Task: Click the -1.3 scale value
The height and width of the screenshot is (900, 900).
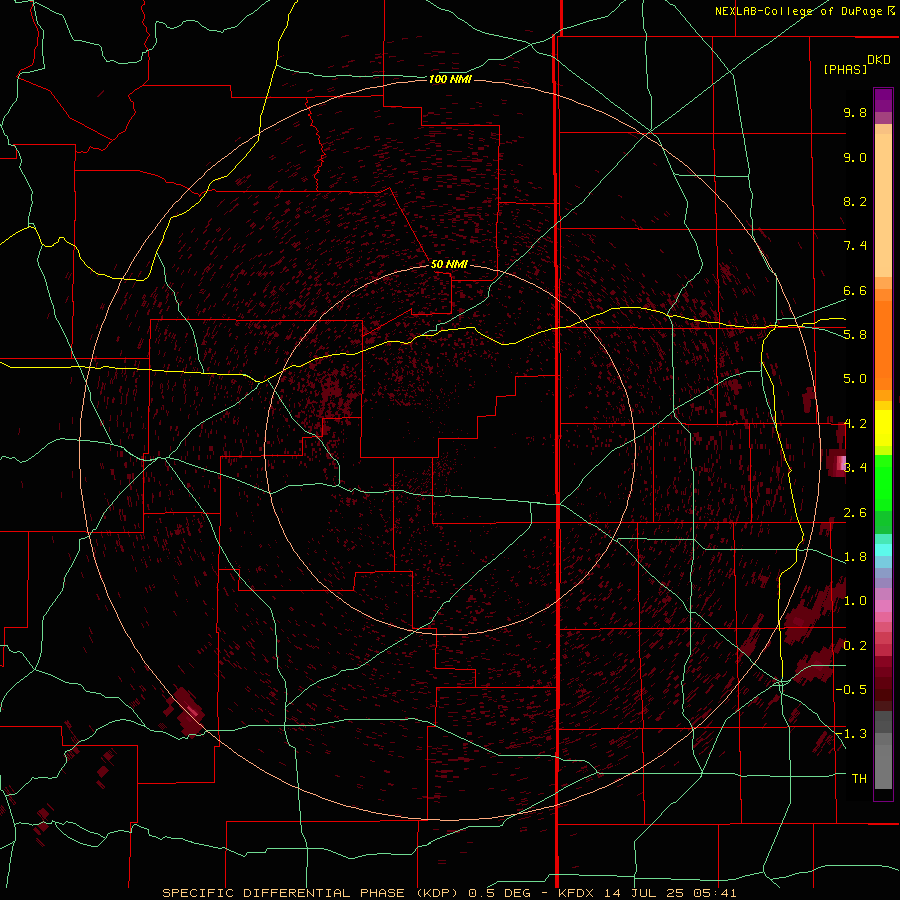Action: (x=851, y=734)
